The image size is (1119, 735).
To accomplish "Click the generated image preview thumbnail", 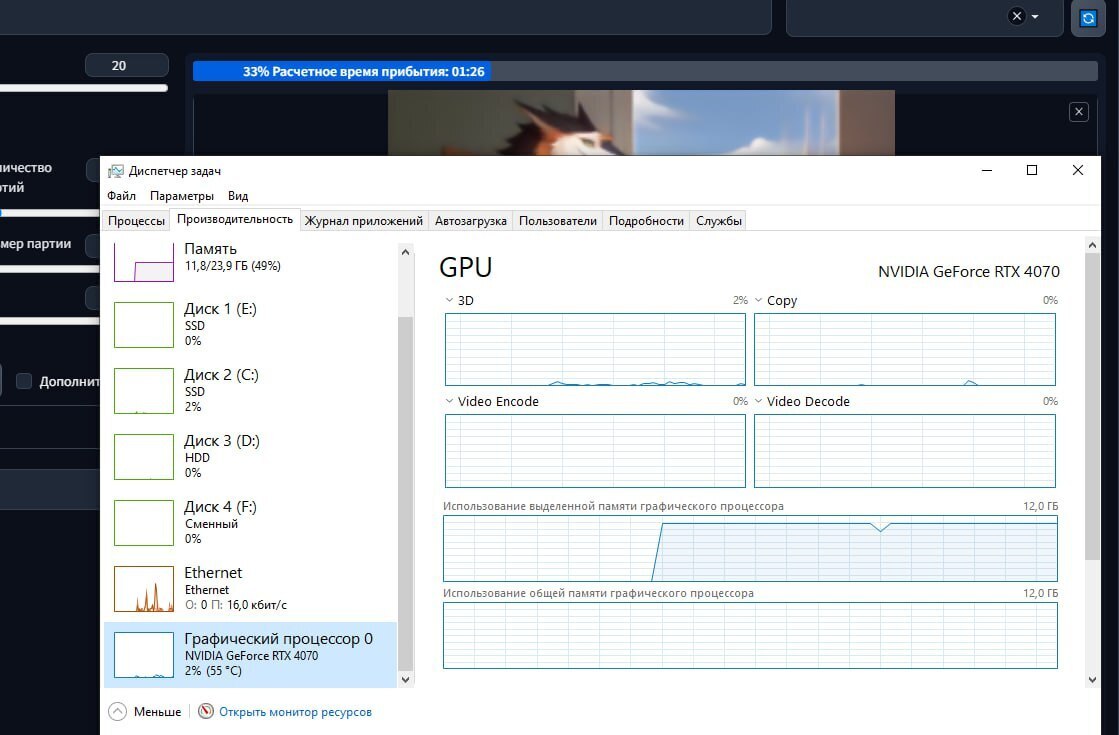I will click(x=641, y=122).
